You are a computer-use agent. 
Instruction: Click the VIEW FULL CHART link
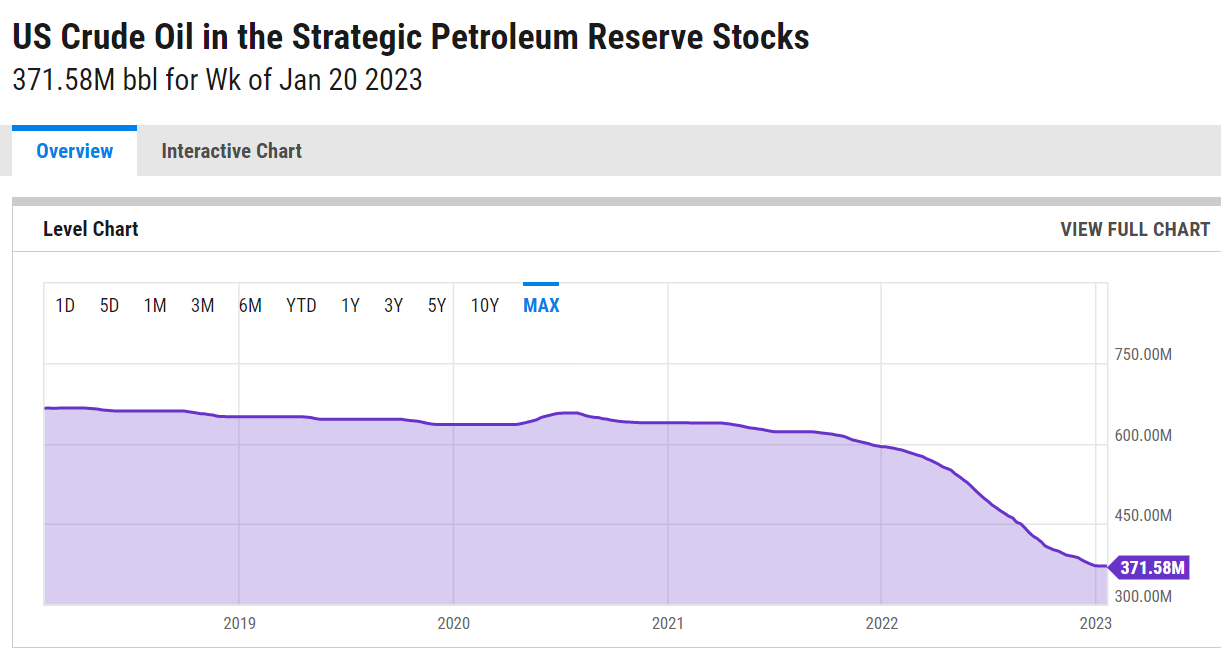pos(1135,229)
